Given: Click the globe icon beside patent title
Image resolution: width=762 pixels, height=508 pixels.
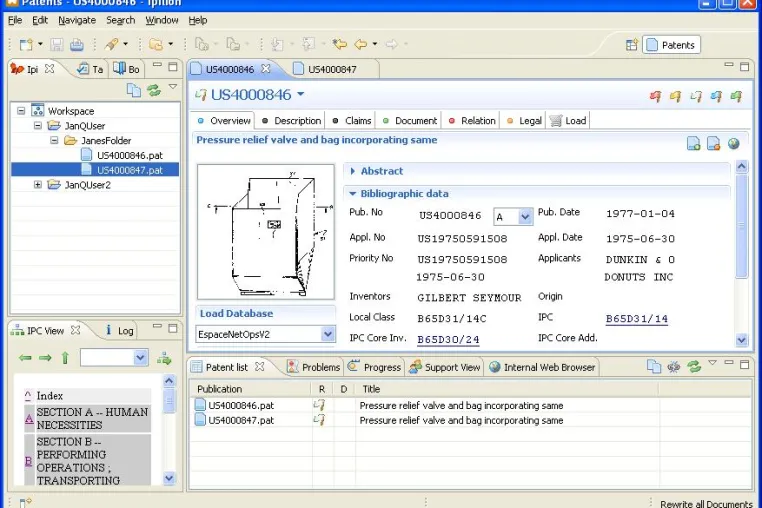Looking at the screenshot, I should [x=733, y=143].
